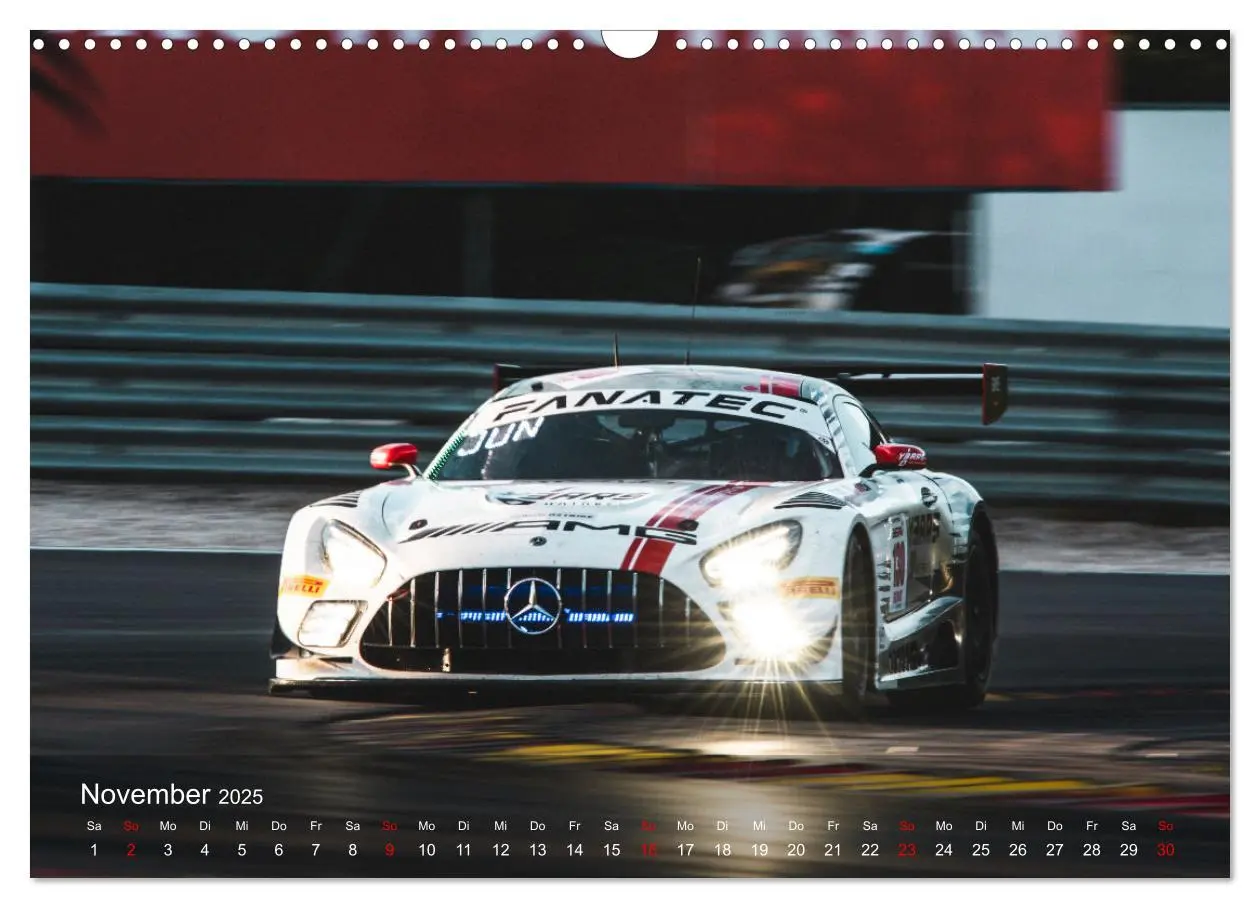Select day 12 in the calendar row

click(x=501, y=850)
